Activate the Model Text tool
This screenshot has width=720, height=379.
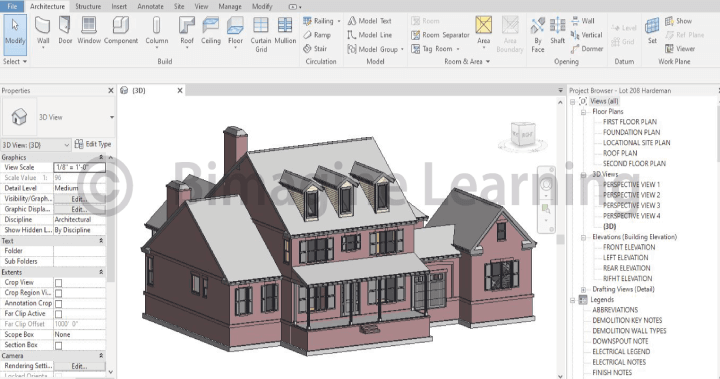pos(370,21)
